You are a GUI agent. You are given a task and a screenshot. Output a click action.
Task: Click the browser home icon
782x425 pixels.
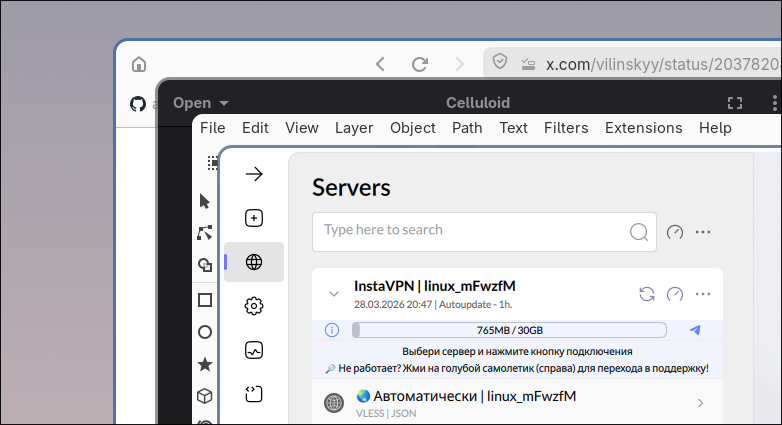tap(139, 64)
